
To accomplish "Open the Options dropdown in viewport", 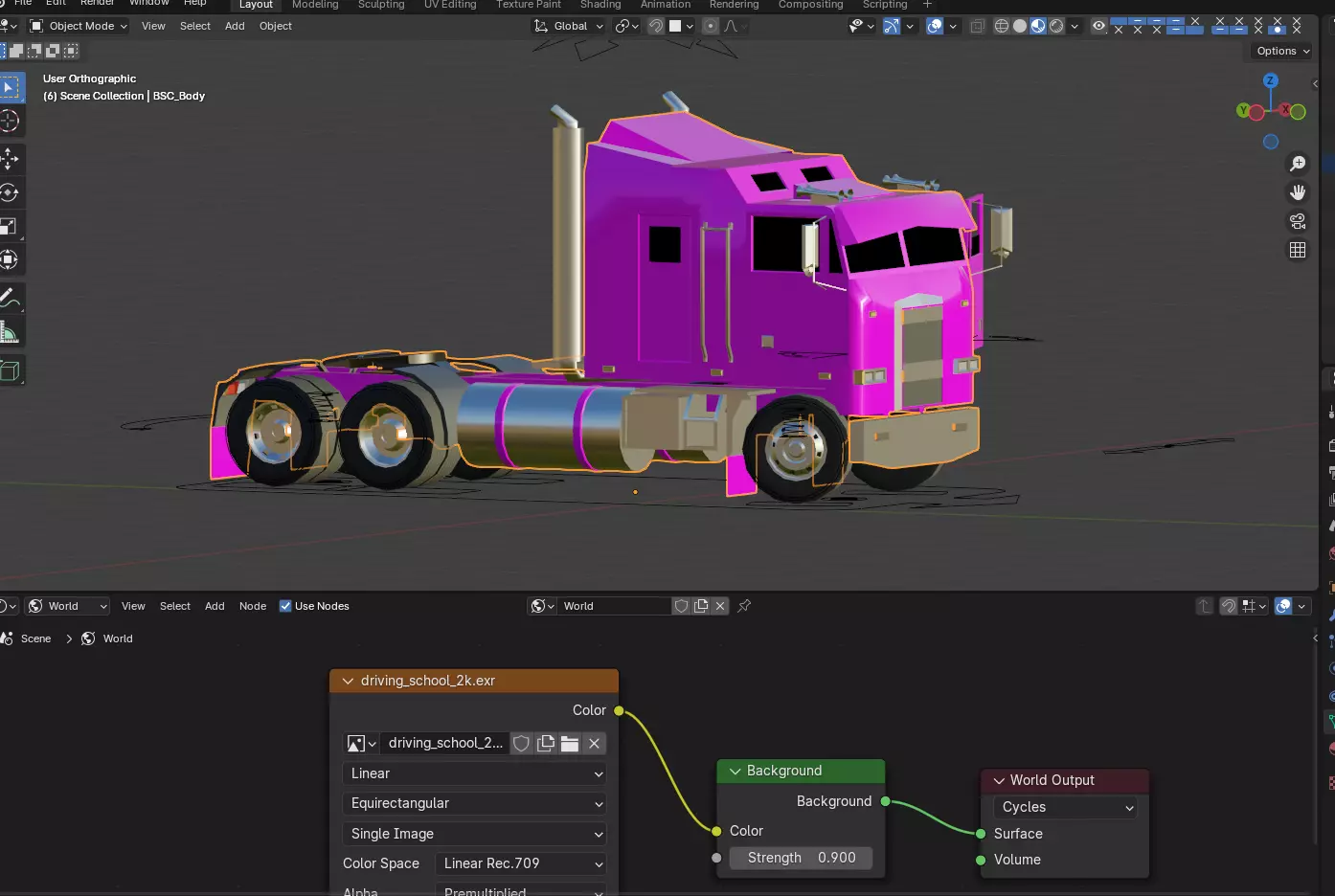I will click(x=1281, y=51).
